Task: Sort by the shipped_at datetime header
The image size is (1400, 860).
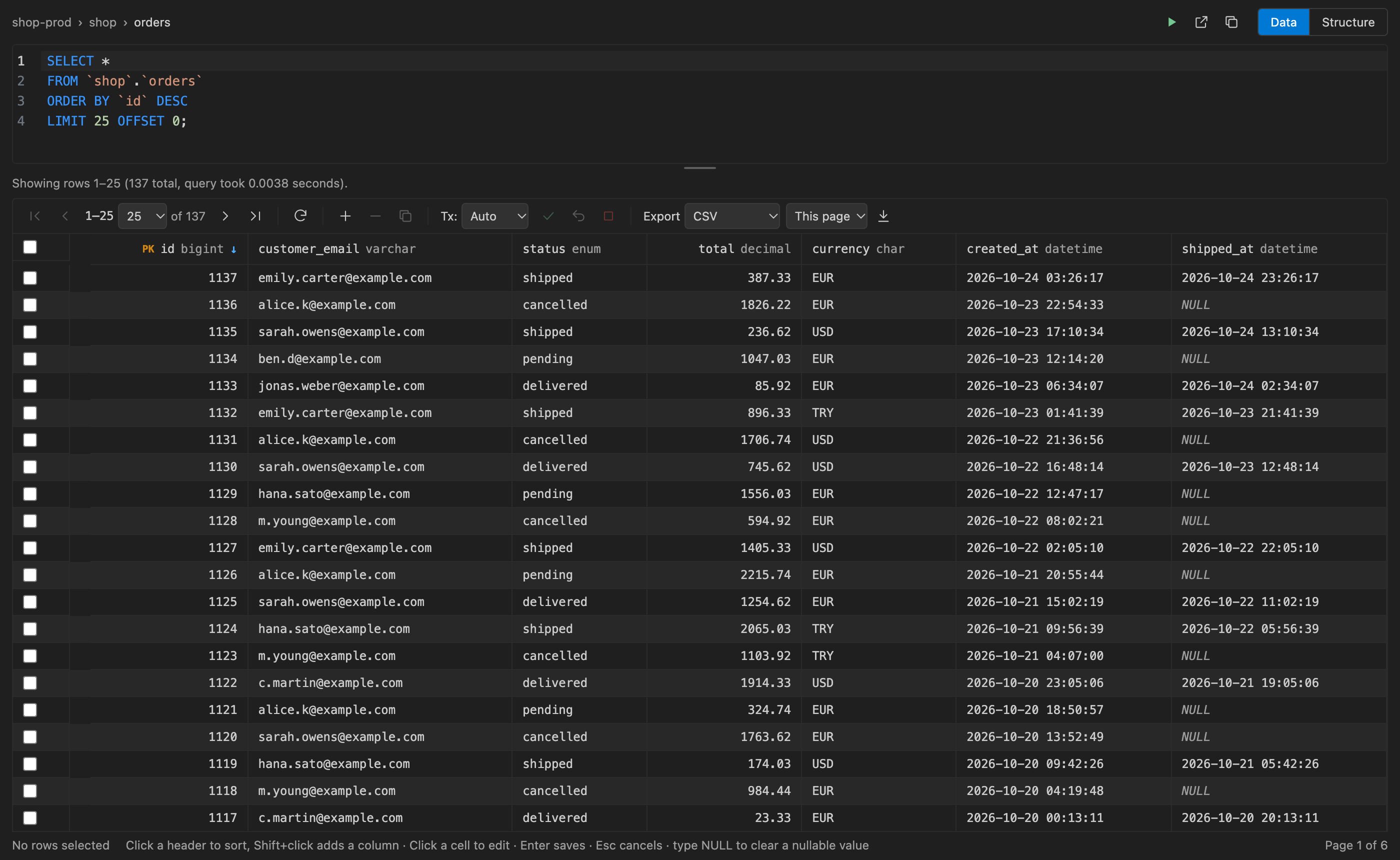Action: 1279,249
